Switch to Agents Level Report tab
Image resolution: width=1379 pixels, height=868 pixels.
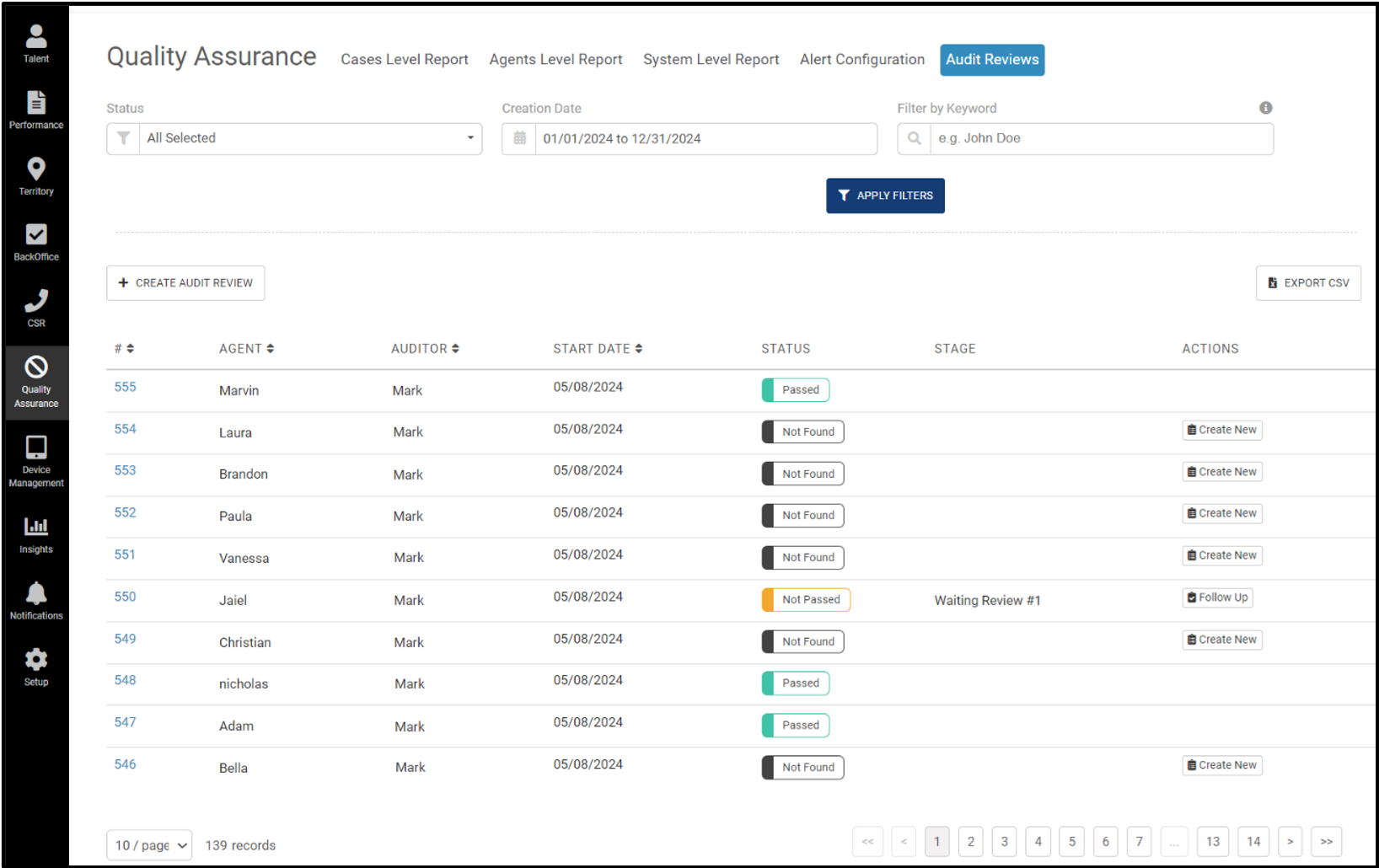(555, 60)
